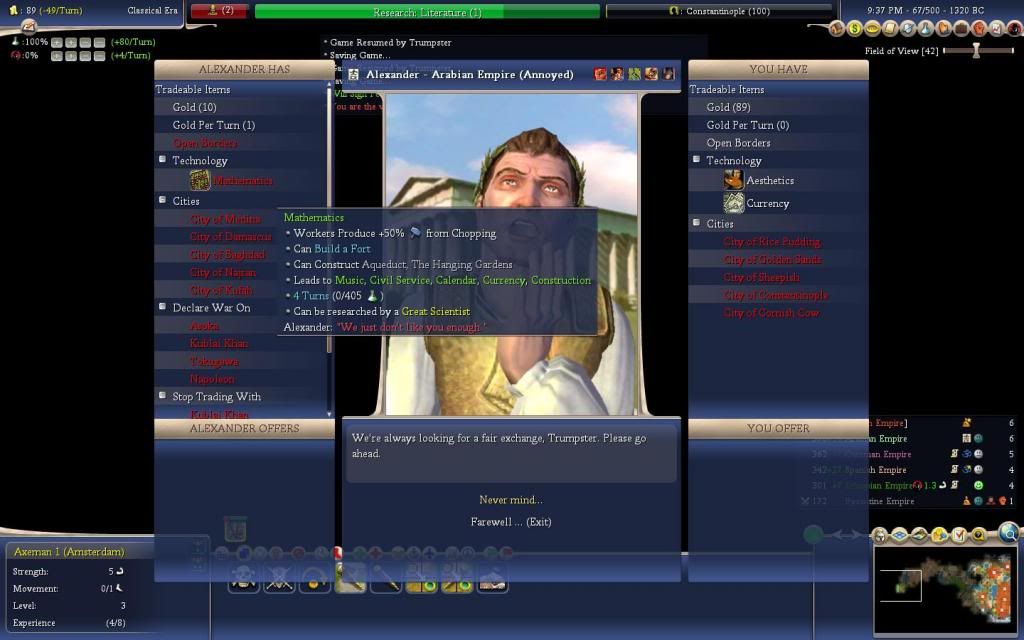Adjust the Field of View slider
The width and height of the screenshot is (1024, 640).
click(x=977, y=50)
